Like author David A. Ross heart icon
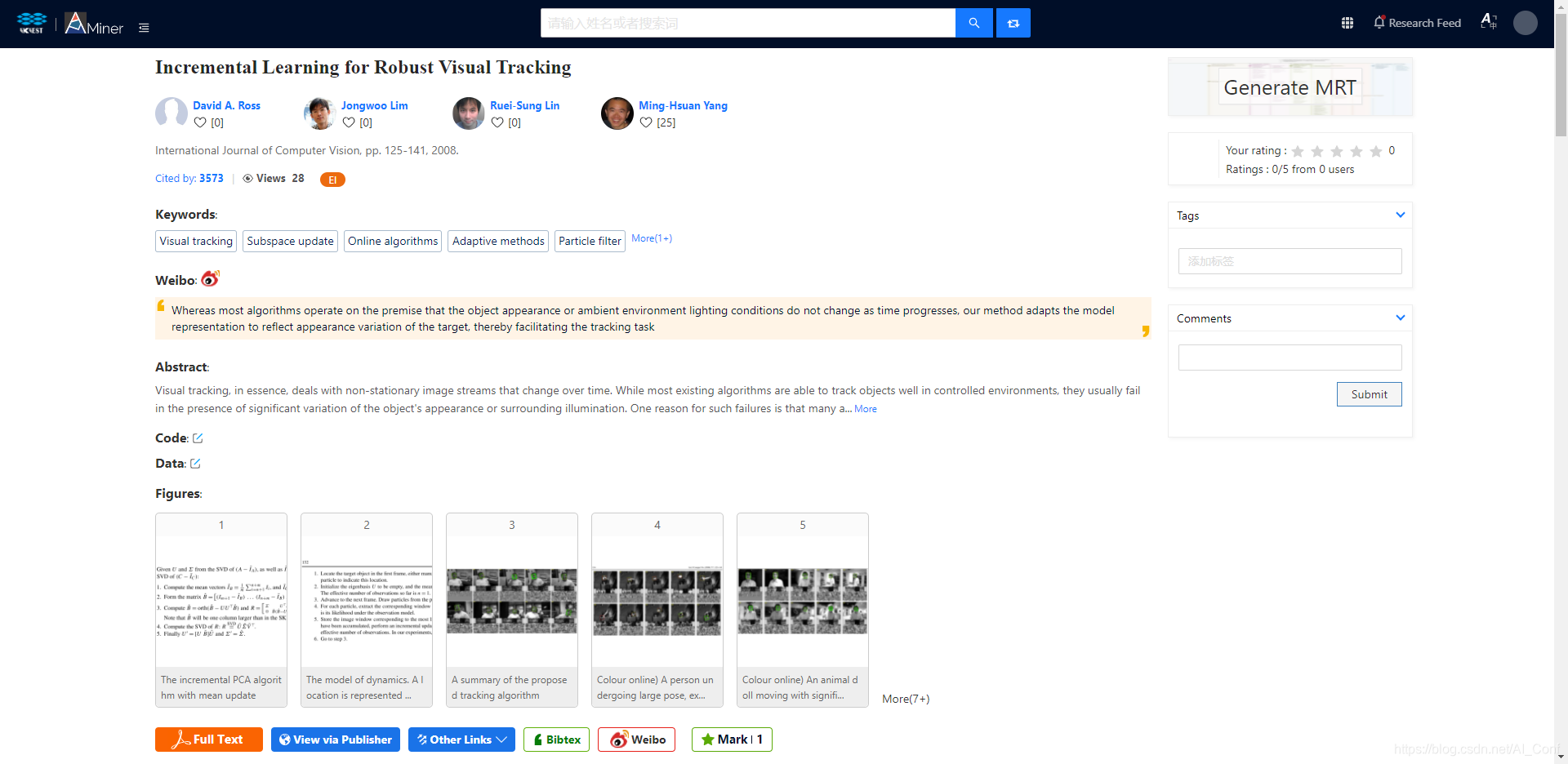The height and width of the screenshot is (764, 1568). 200,122
